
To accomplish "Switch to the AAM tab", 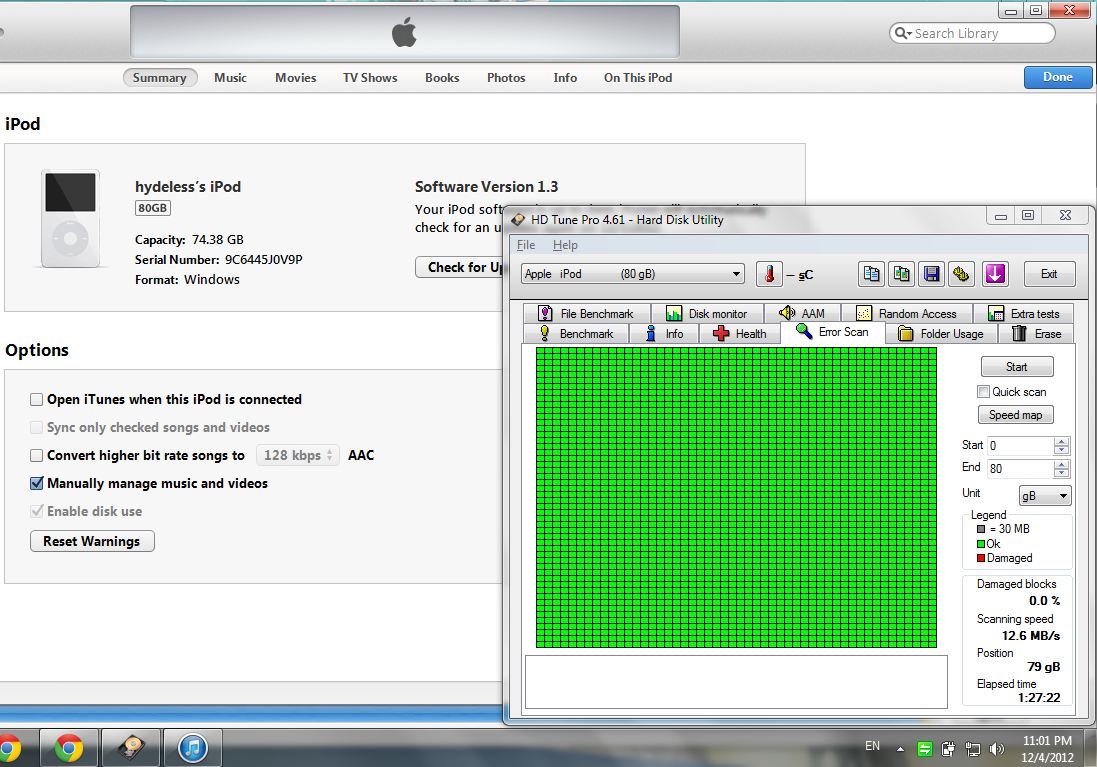I will (802, 314).
